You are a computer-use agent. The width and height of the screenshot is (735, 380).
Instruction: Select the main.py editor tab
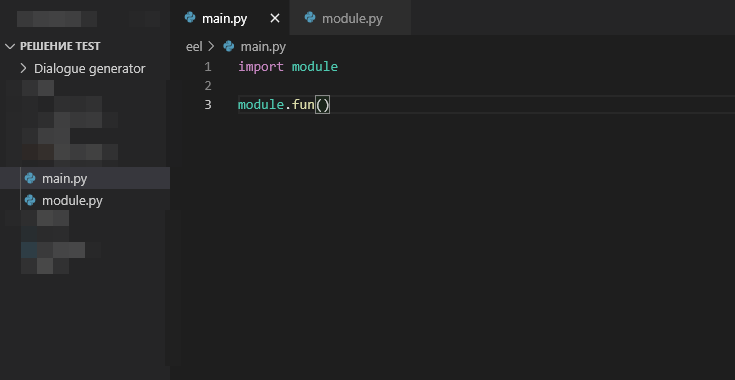click(x=230, y=18)
